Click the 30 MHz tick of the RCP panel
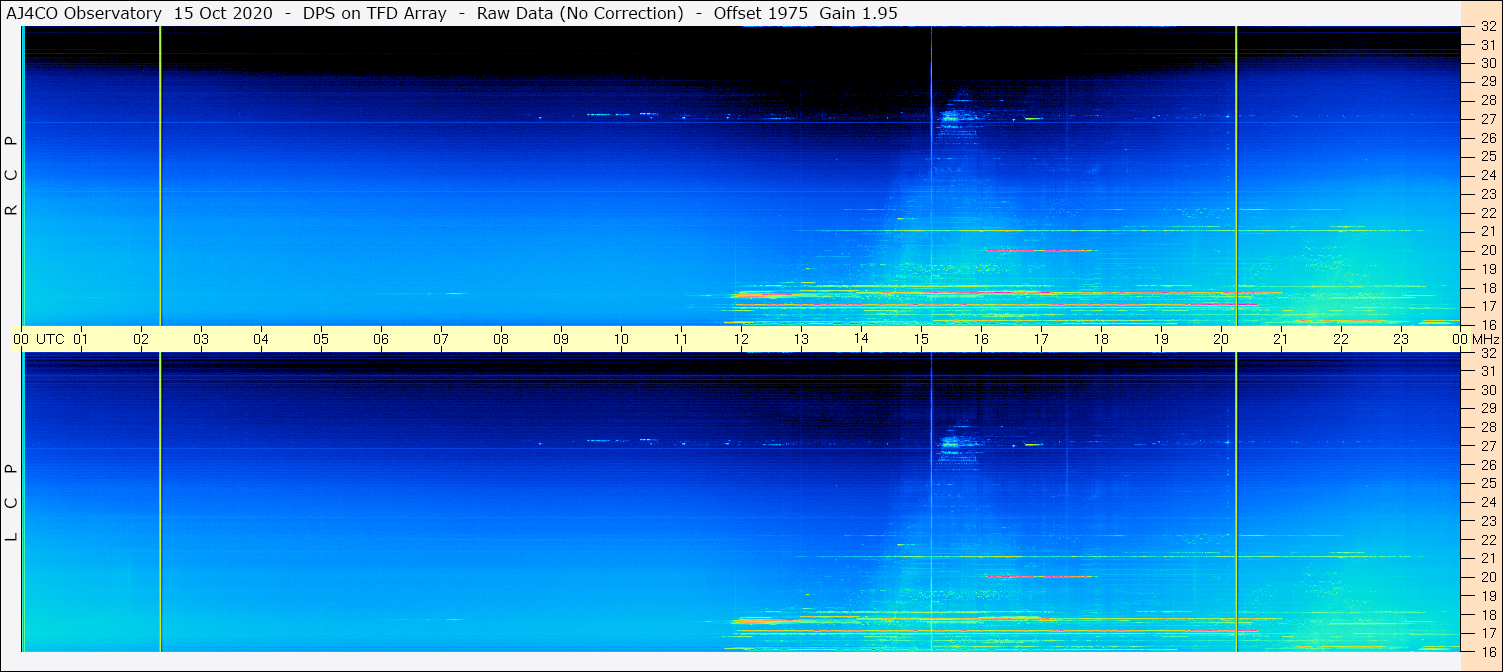 tap(1488, 62)
